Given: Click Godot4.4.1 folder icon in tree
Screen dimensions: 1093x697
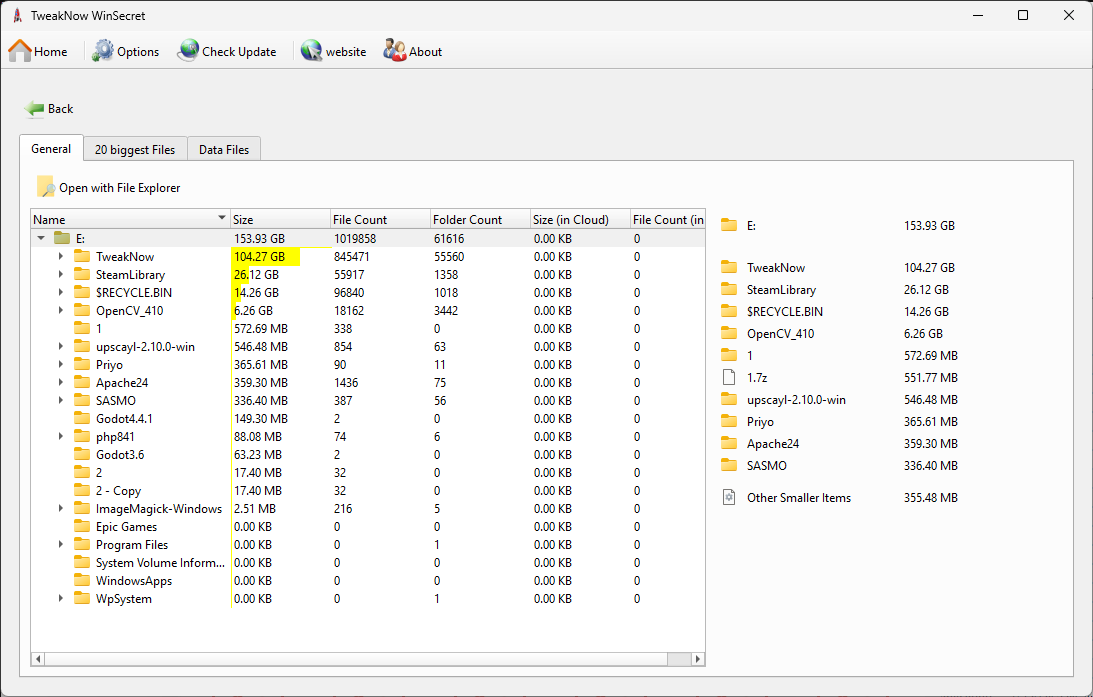Looking at the screenshot, I should (x=82, y=418).
